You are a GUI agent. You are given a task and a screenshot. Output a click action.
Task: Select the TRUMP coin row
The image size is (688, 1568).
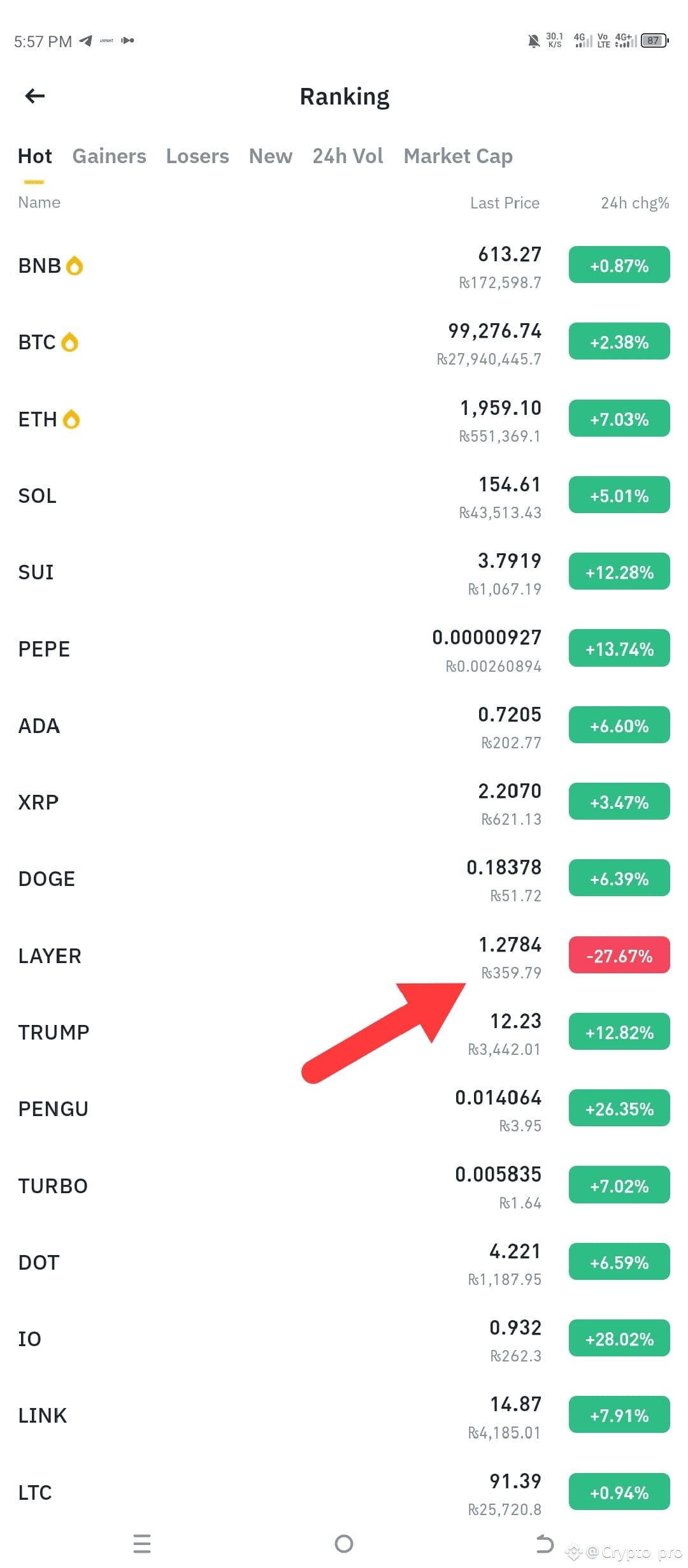point(255,1033)
